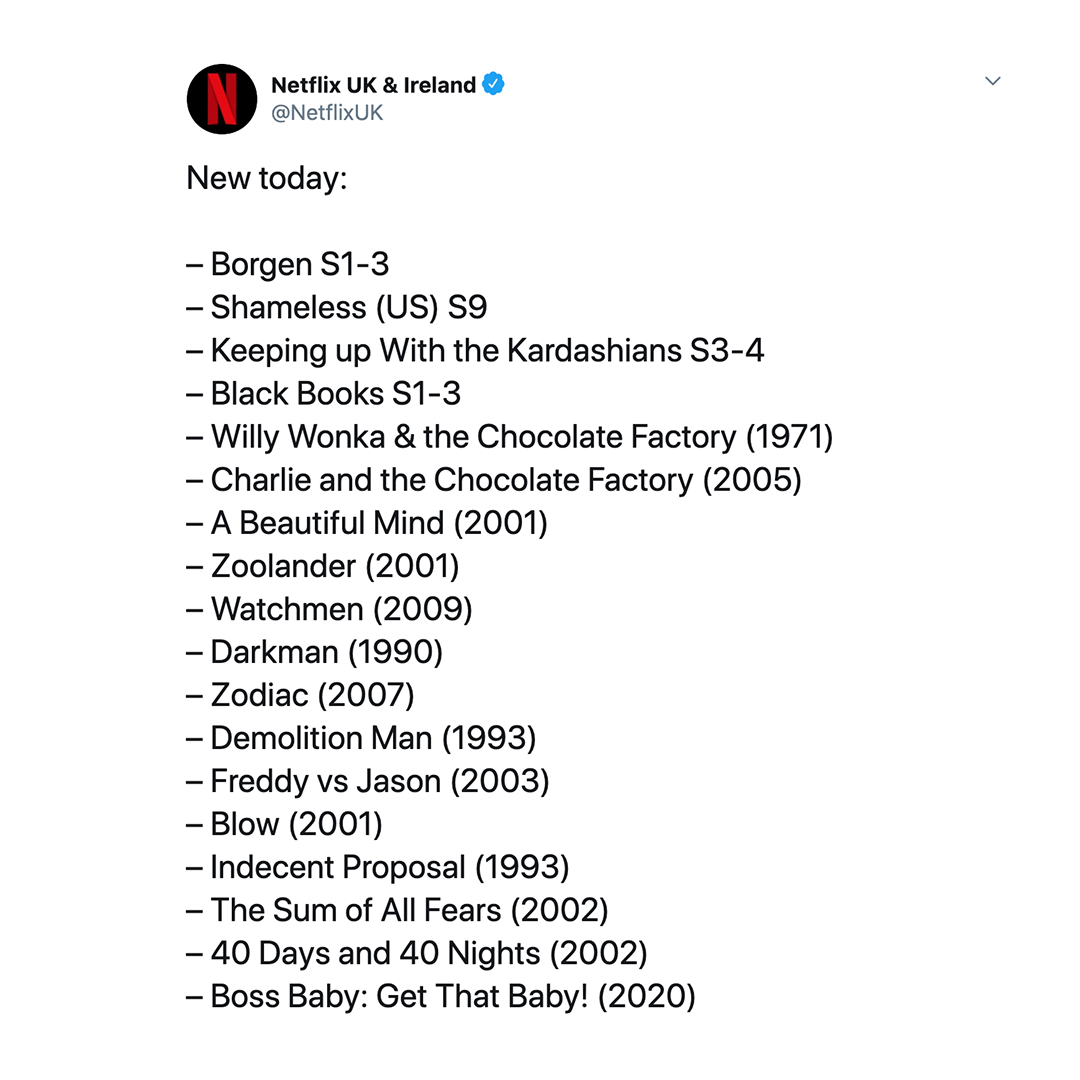1080x1080 pixels.
Task: Open the Netflix UK & Ireland profile name
Action: pyautogui.click(x=373, y=85)
